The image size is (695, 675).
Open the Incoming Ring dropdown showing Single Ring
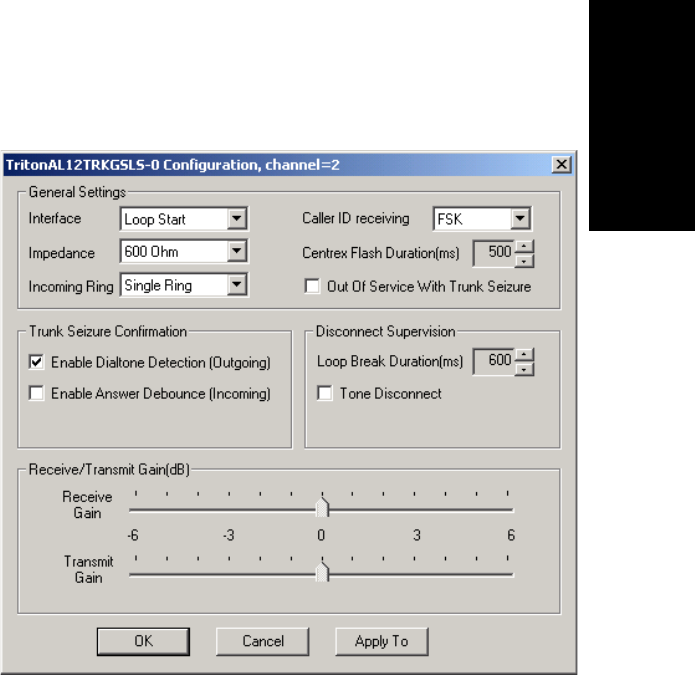184,285
